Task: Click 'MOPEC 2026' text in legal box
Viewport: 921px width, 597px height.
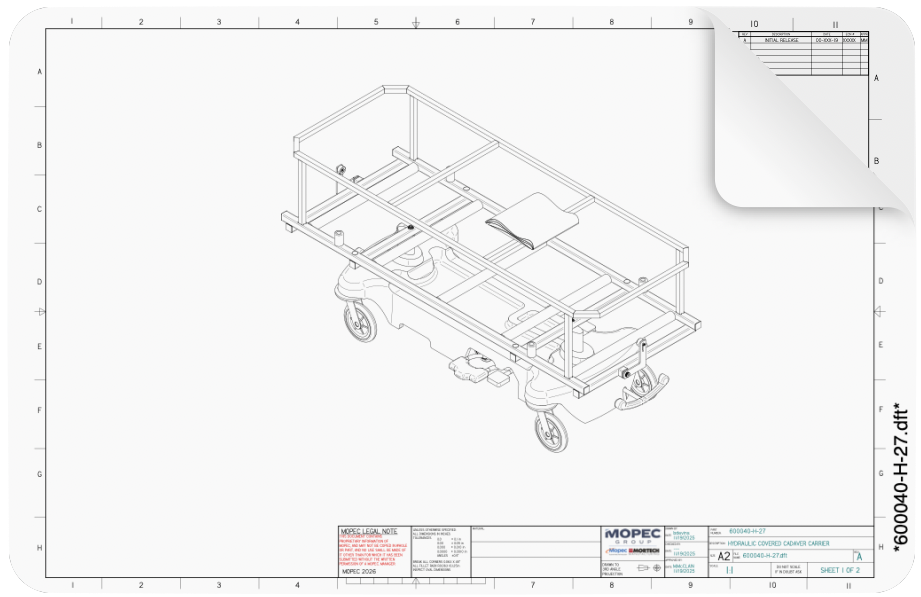Action: pos(359,571)
